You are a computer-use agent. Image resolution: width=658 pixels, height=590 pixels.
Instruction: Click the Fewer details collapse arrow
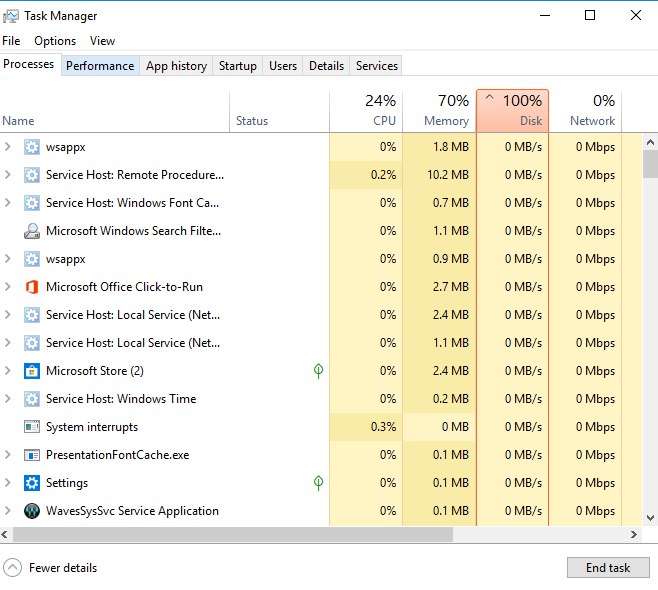point(12,568)
